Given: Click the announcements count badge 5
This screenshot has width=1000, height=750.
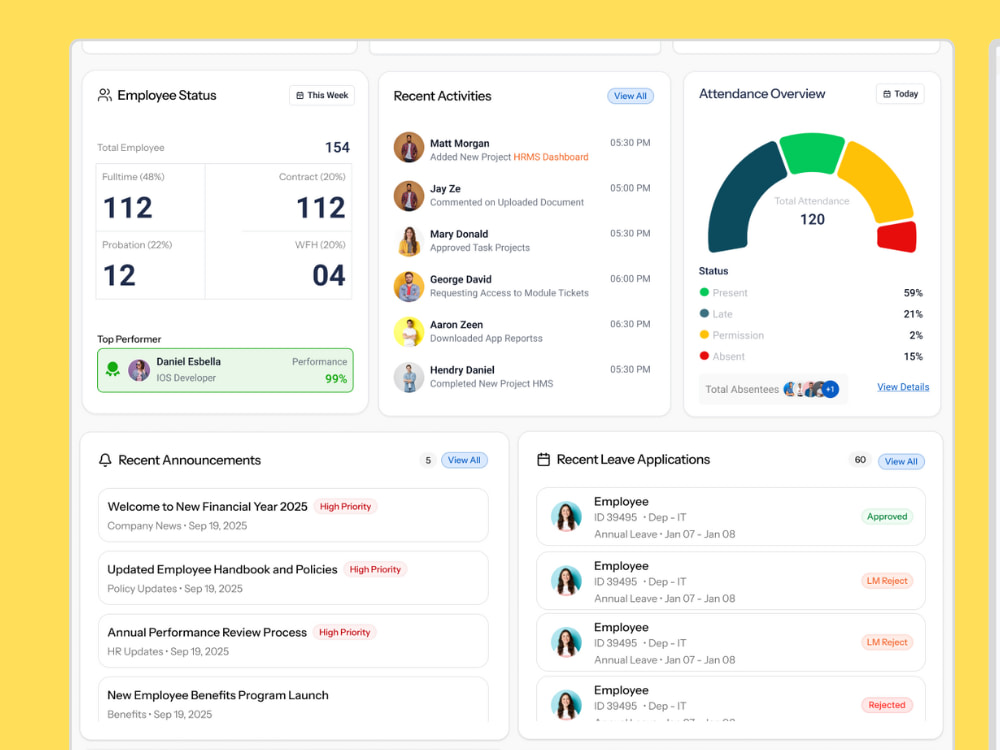Looking at the screenshot, I should [x=428, y=460].
